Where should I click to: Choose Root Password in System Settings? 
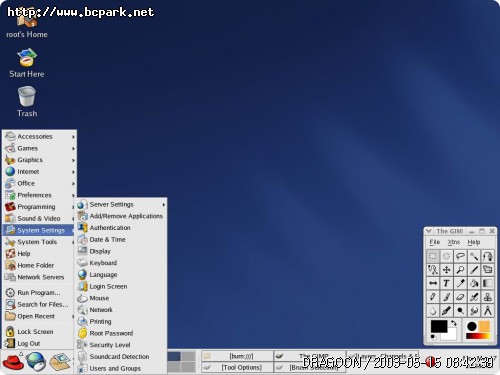click(x=121, y=333)
